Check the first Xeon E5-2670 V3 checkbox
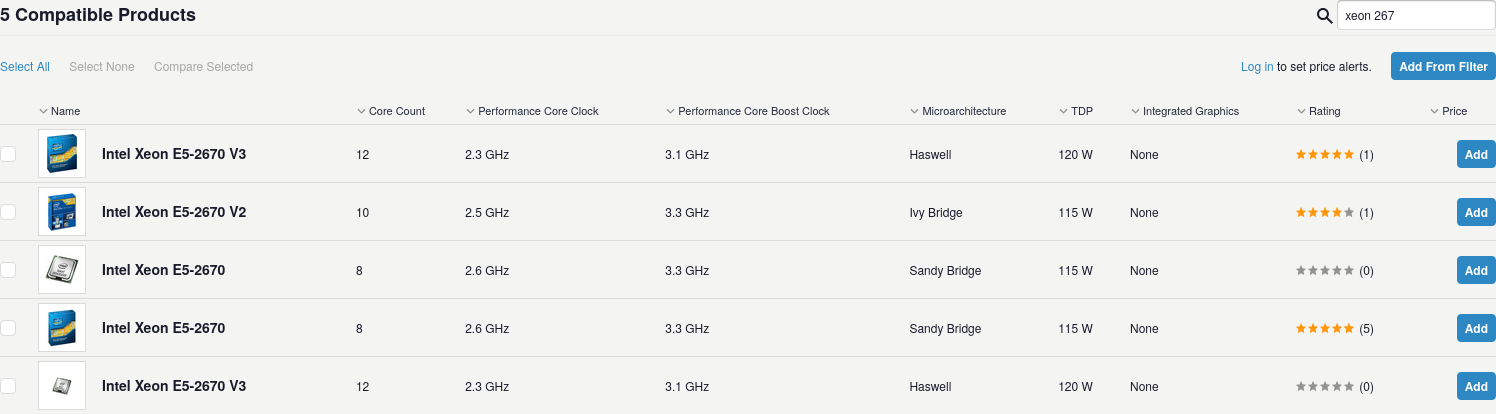This screenshot has width=1496, height=414. pyautogui.click(x=8, y=154)
